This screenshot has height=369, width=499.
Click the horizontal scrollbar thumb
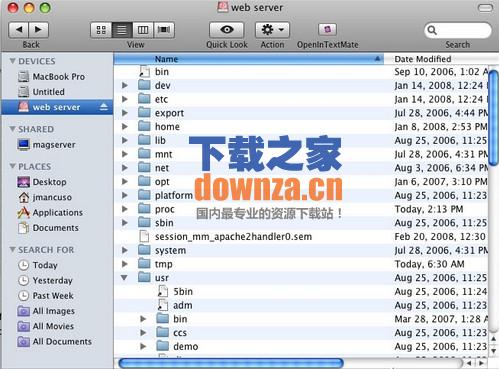click(x=231, y=363)
